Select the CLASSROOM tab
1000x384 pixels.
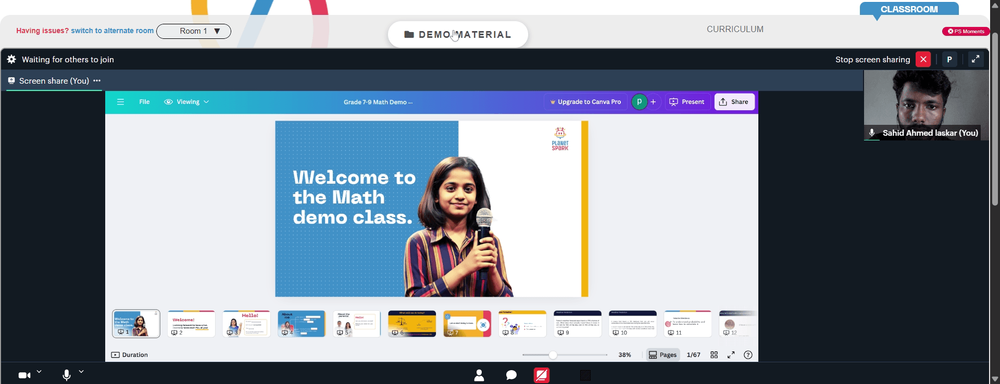click(x=909, y=9)
